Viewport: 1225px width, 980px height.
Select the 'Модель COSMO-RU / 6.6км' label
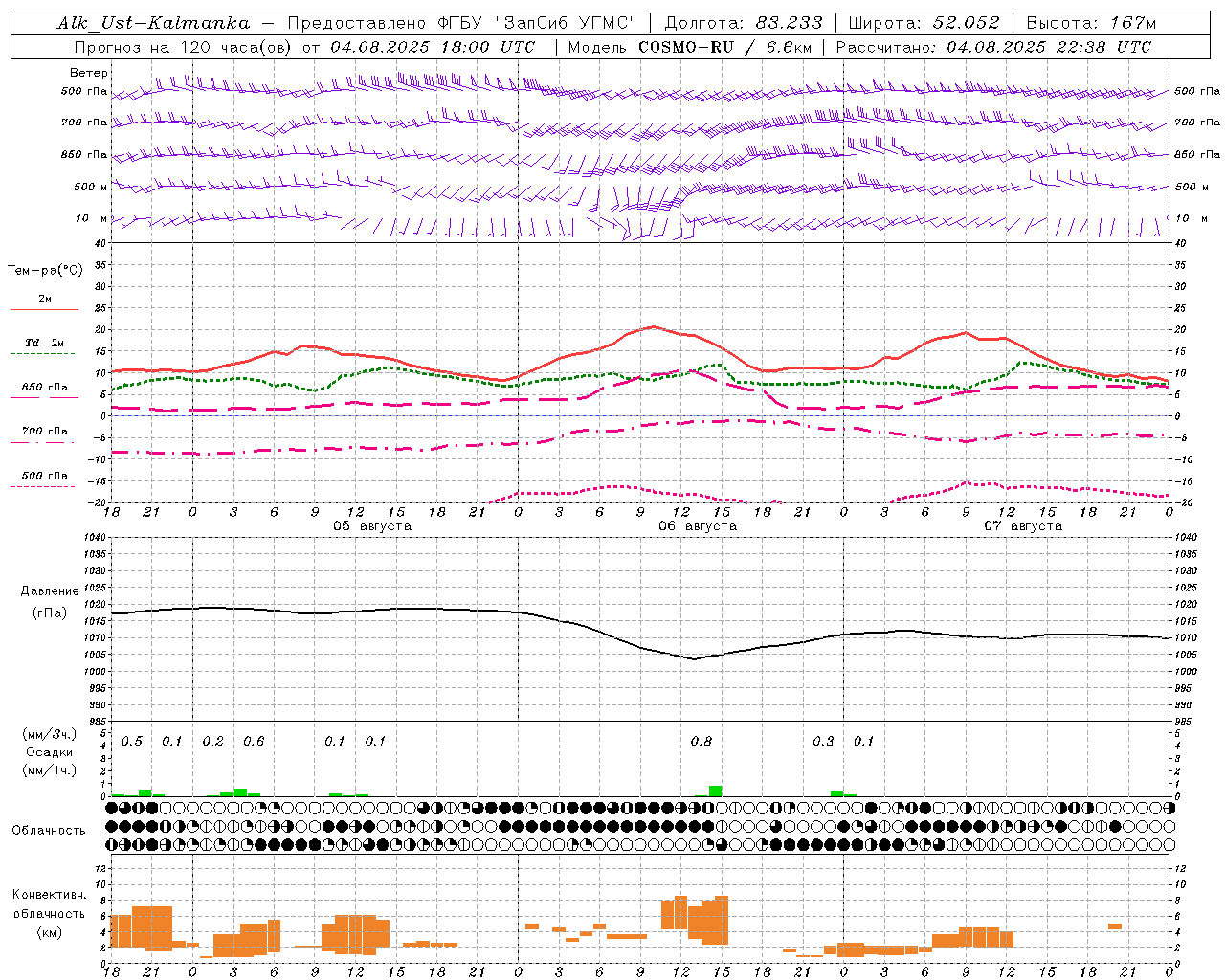point(690,47)
